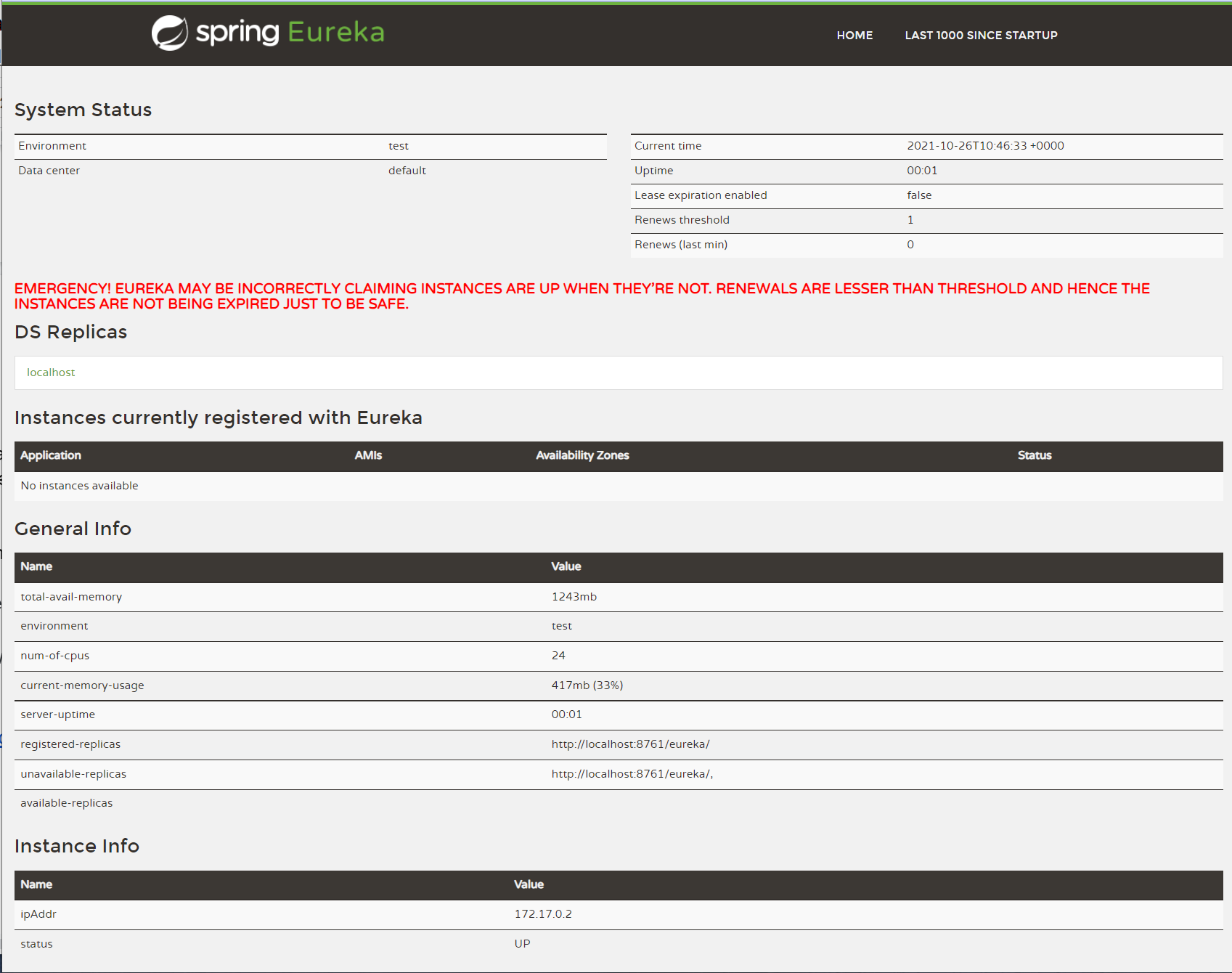Image resolution: width=1232 pixels, height=973 pixels.
Task: Click the Status column header
Action: [1034, 455]
